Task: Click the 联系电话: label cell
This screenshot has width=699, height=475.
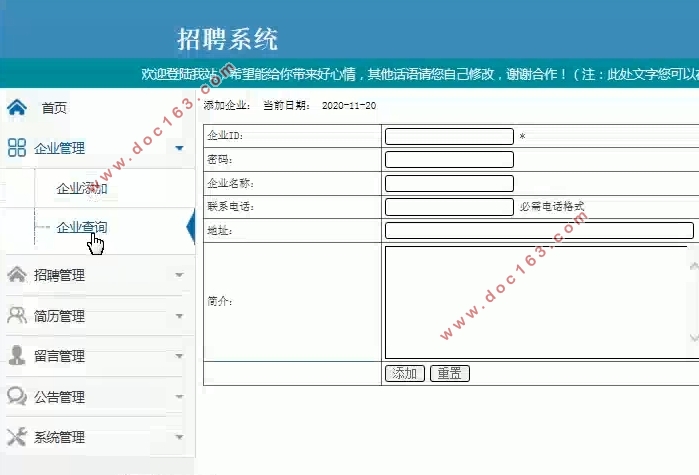Action: 292,207
